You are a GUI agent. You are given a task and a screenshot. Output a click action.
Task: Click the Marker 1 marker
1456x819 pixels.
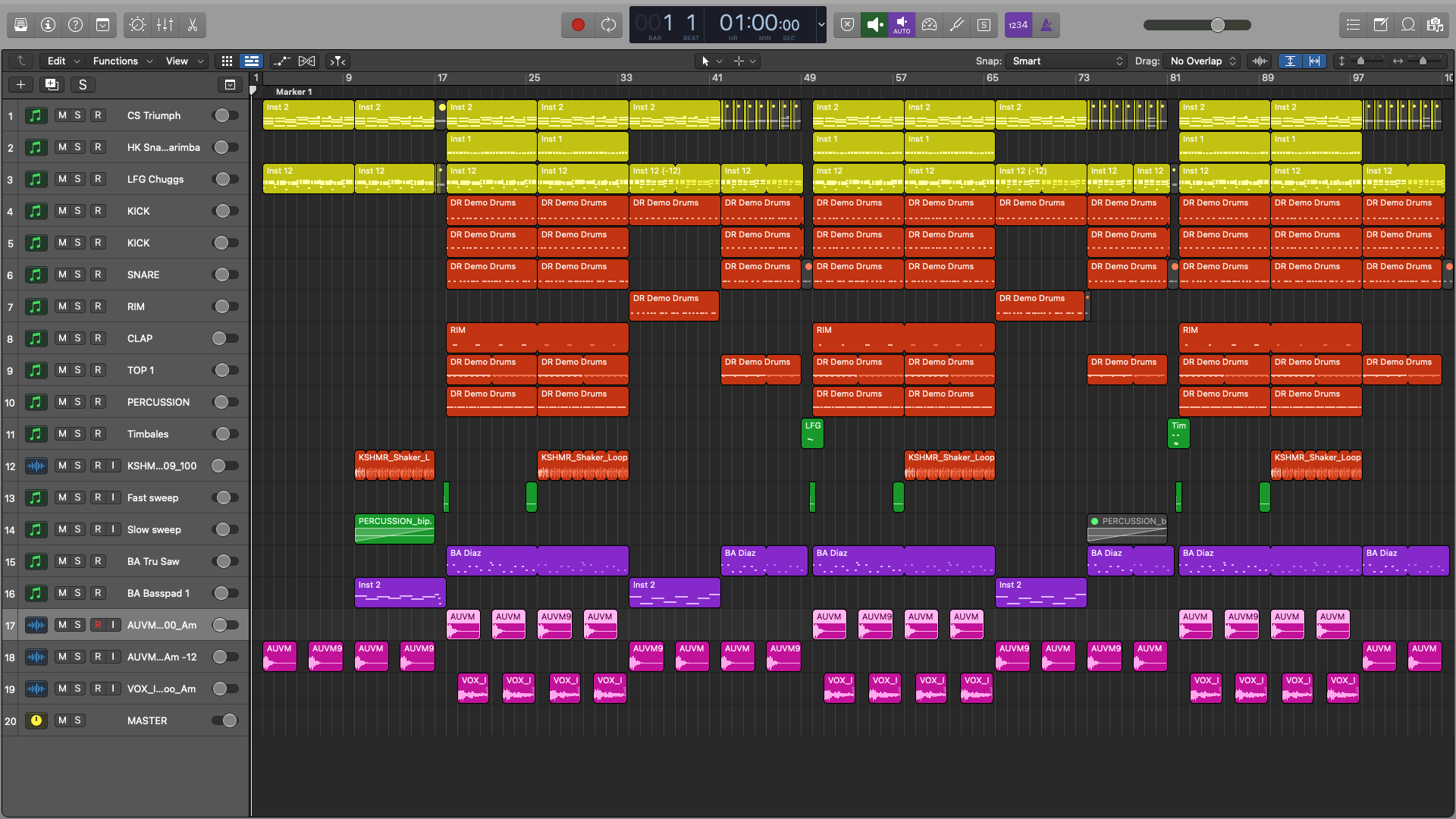click(293, 92)
